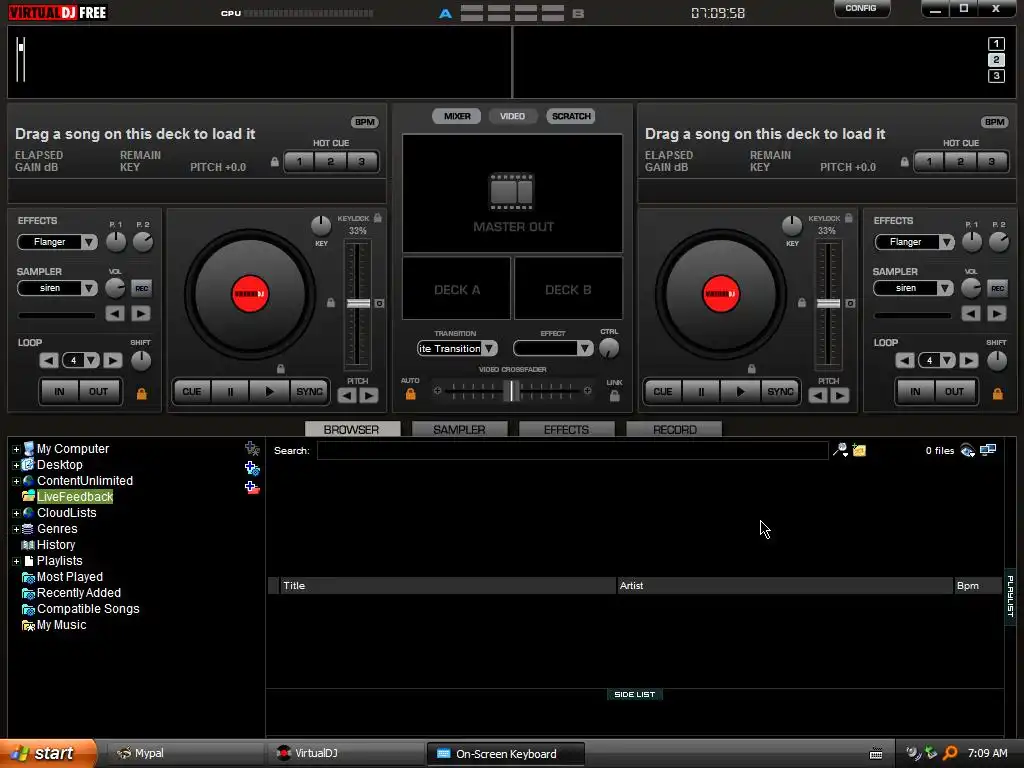Click add favorite folder star icon
The image size is (1024, 768).
click(252, 449)
